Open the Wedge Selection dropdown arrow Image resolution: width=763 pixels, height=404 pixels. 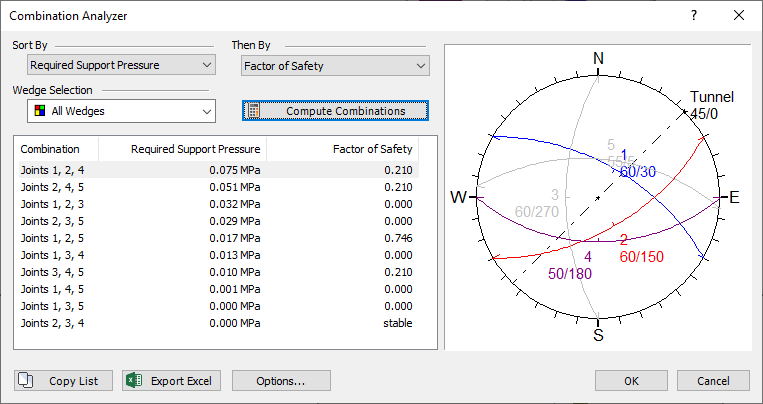pos(206,111)
